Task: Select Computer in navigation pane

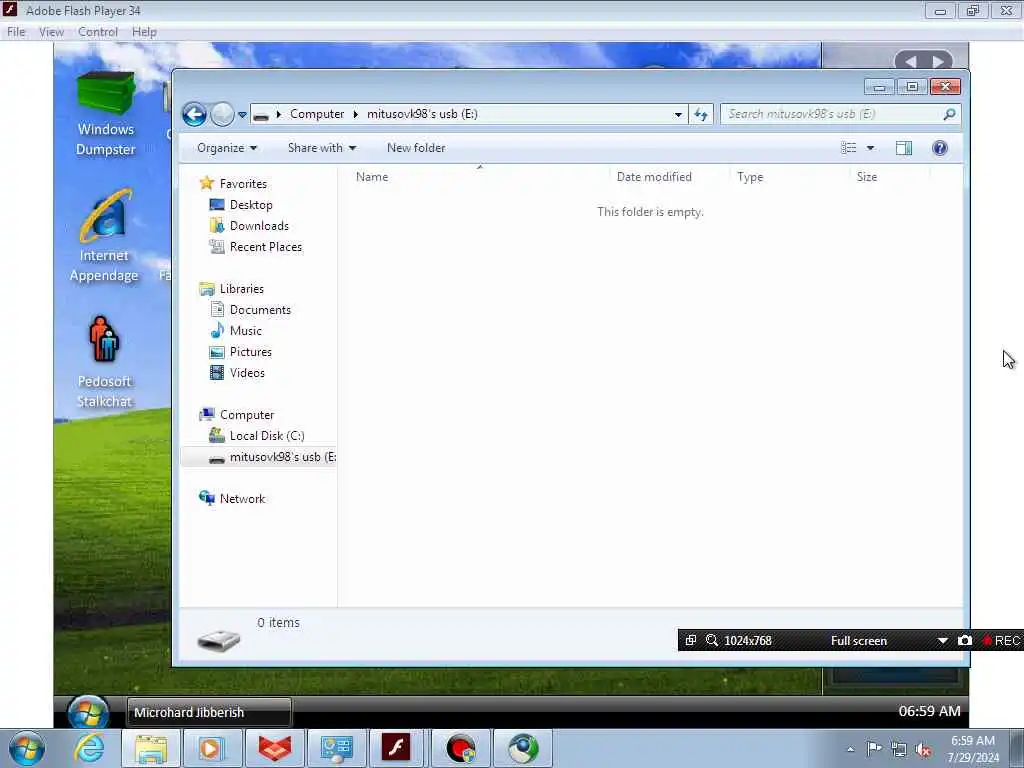Action: pos(247,415)
